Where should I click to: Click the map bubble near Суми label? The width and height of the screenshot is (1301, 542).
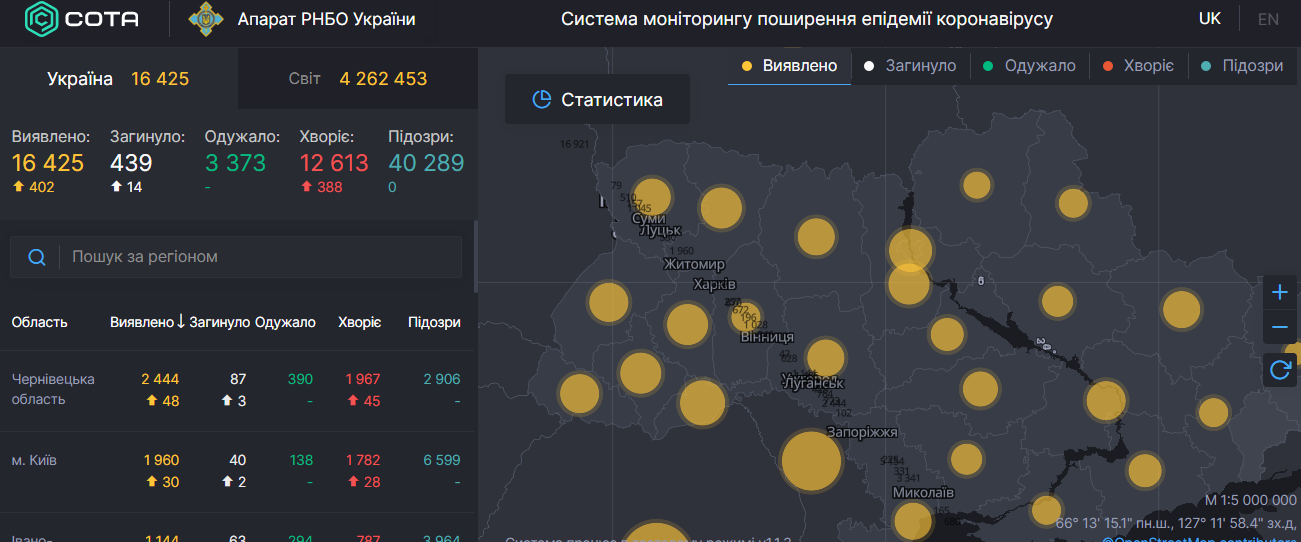pos(651,197)
